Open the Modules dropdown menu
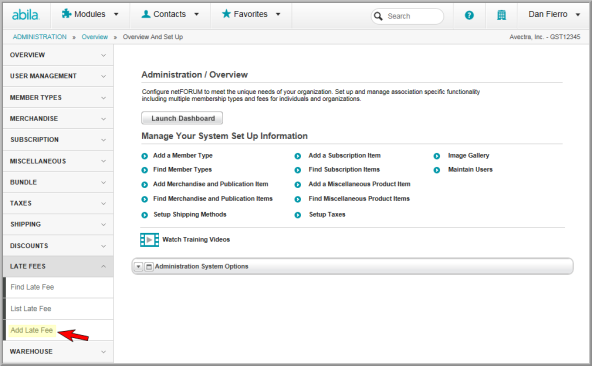 (x=90, y=14)
